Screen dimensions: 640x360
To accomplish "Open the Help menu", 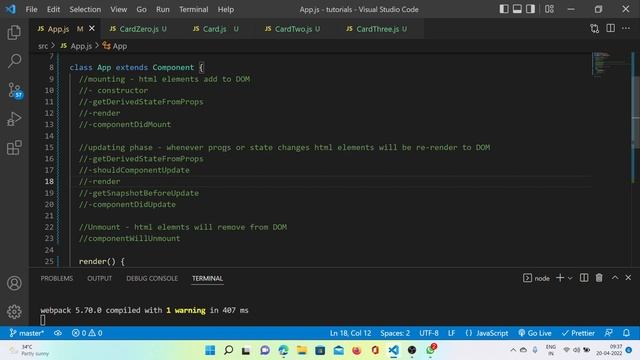I will [225, 9].
